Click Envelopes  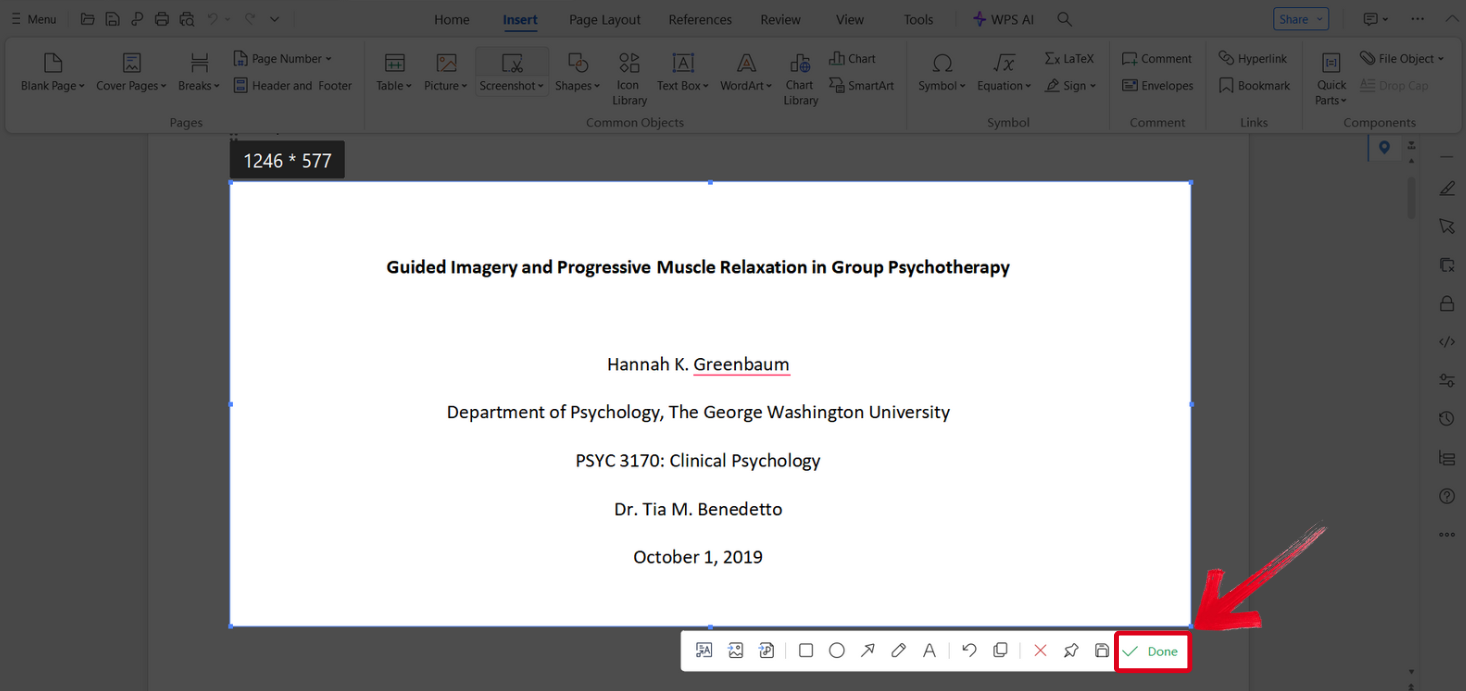pyautogui.click(x=1158, y=86)
